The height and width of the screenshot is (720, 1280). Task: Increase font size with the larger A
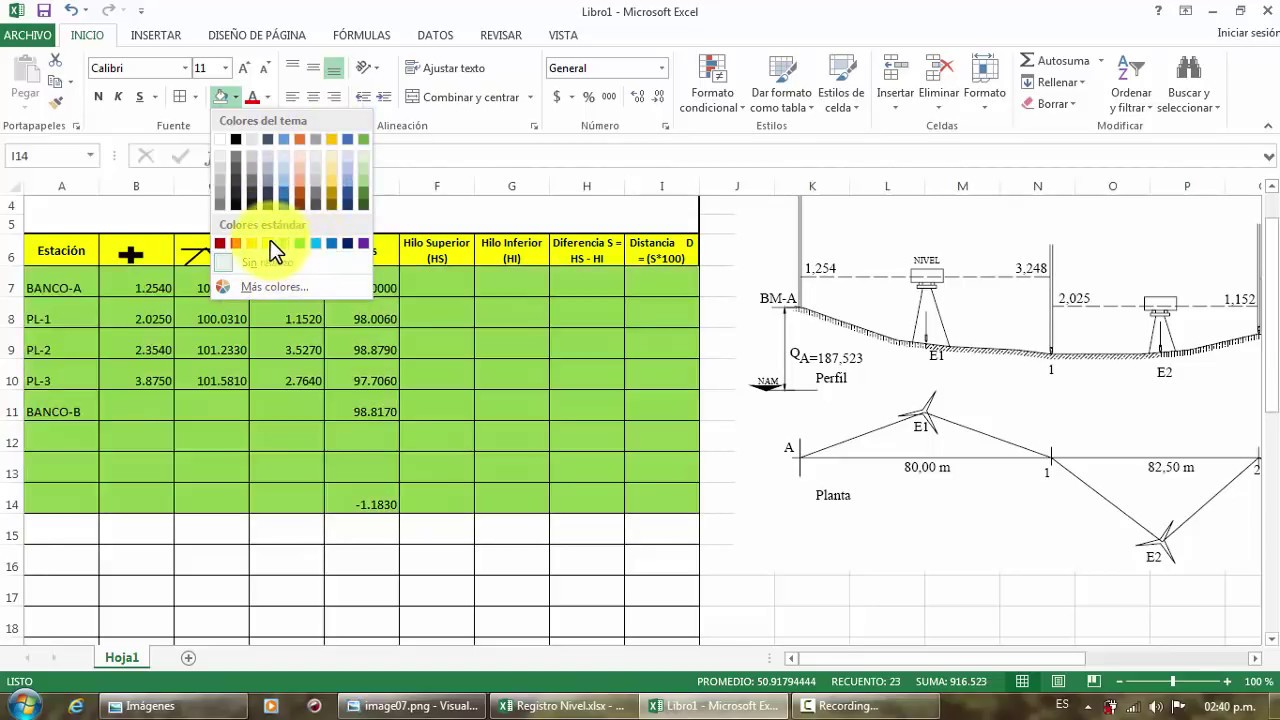tap(244, 68)
